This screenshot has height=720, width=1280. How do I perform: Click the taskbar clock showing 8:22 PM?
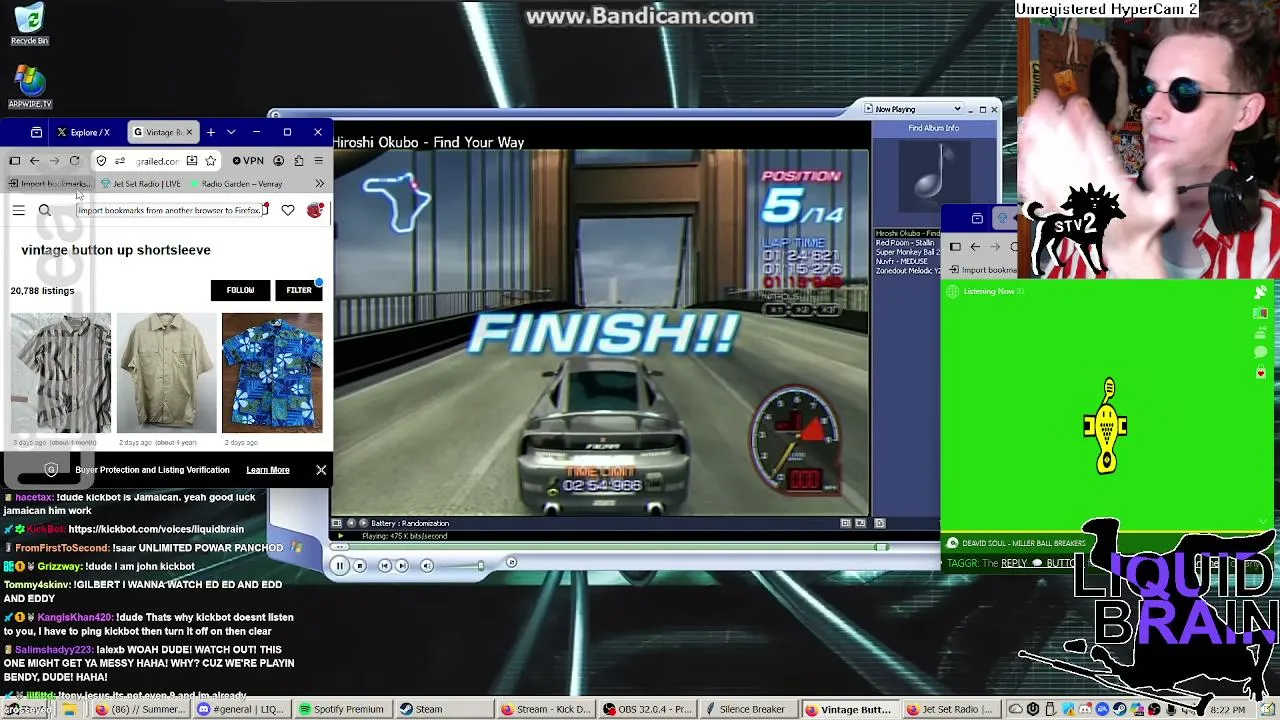click(1227, 710)
